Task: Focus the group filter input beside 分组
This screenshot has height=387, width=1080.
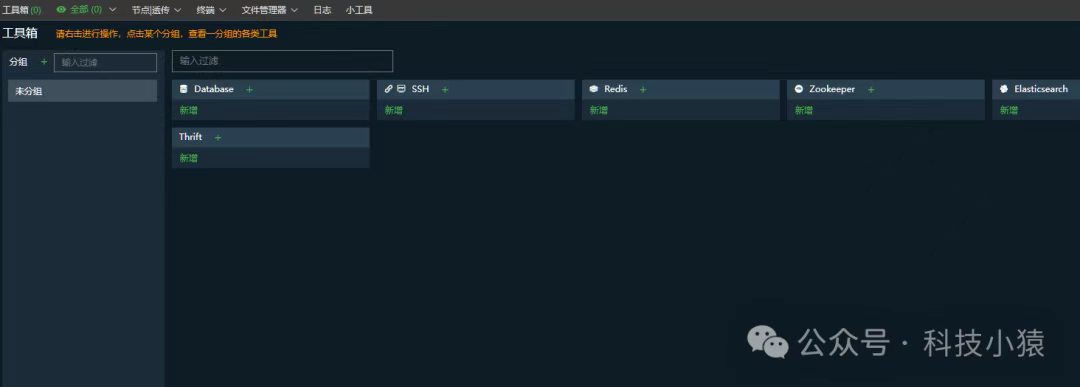Action: (105, 62)
